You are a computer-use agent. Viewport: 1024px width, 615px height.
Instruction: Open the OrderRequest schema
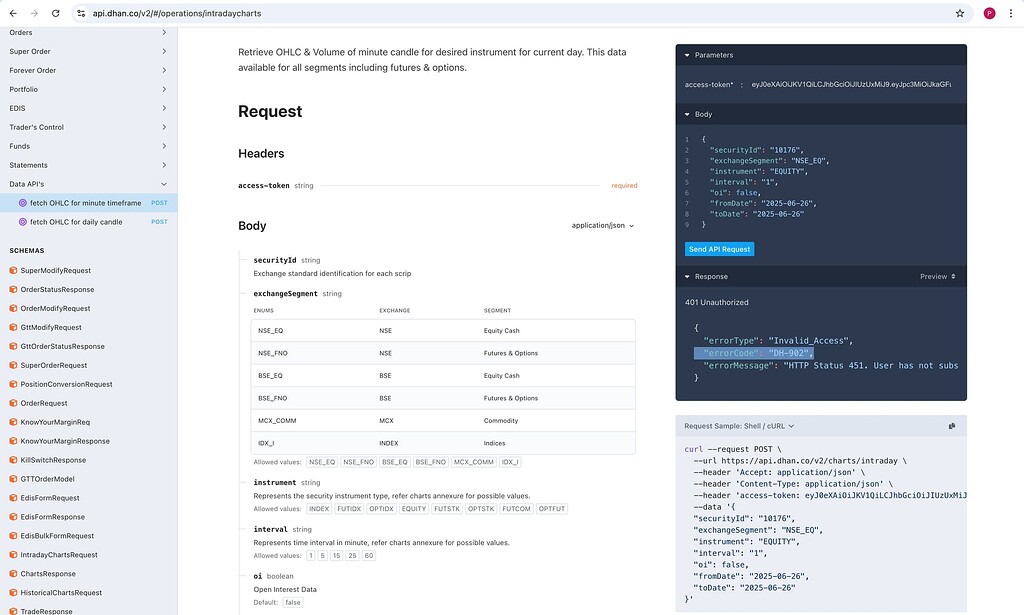coord(44,403)
